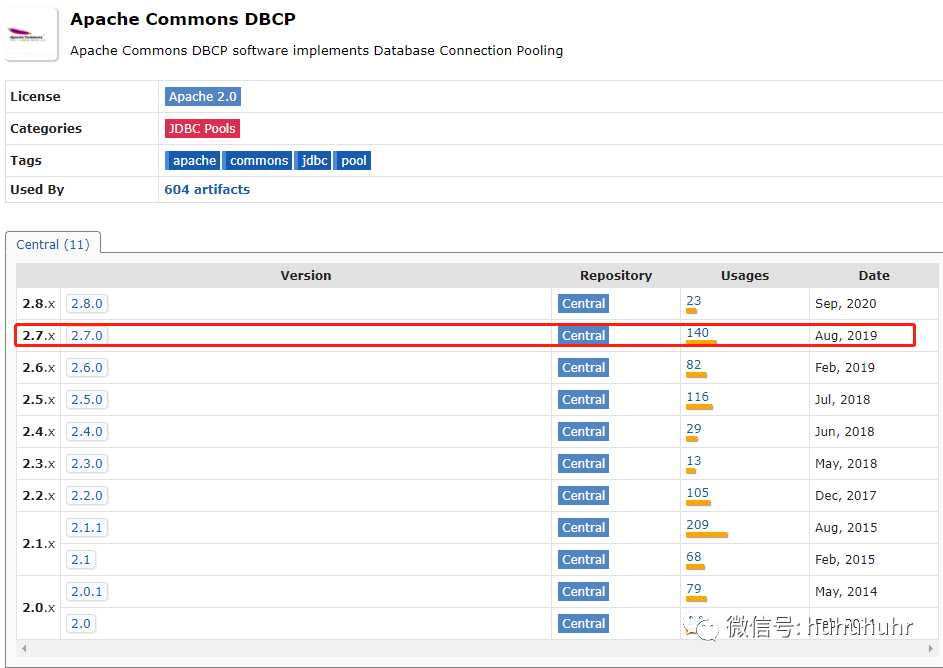
Task: Click the 2.1.x version group label
Action: tap(38, 544)
